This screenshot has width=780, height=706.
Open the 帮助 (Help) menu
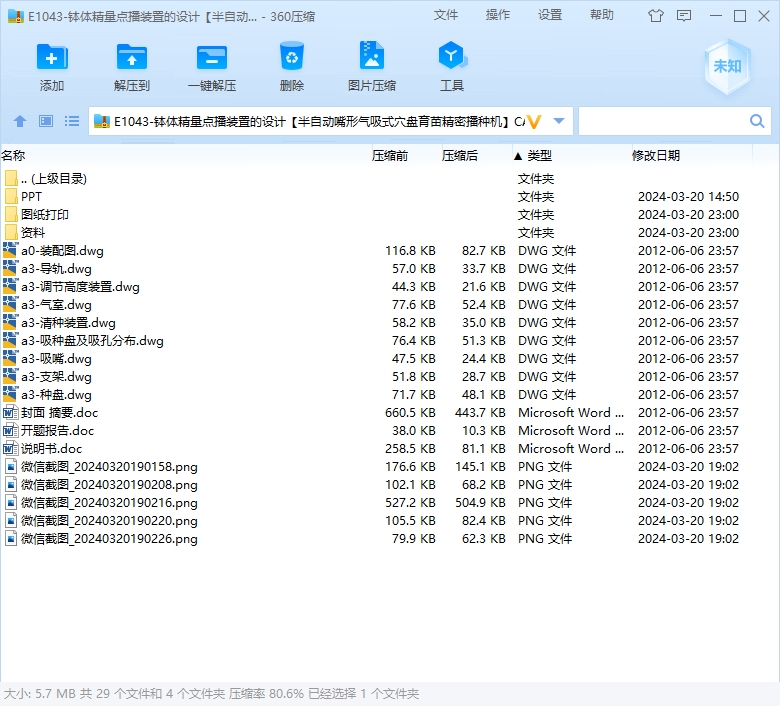(x=602, y=15)
